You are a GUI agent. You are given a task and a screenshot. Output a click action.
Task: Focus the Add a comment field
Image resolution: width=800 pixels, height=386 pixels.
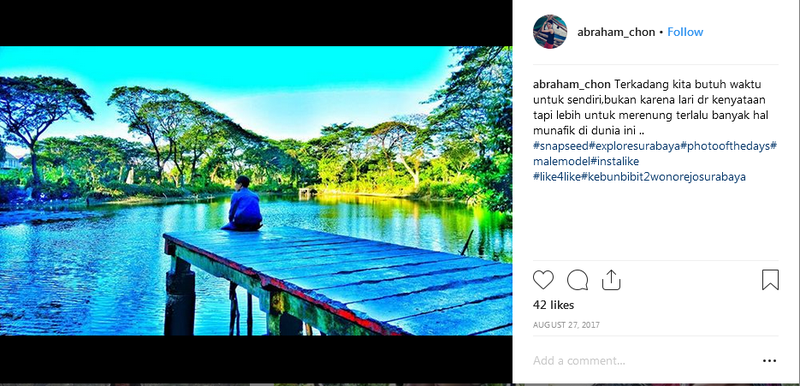643,361
